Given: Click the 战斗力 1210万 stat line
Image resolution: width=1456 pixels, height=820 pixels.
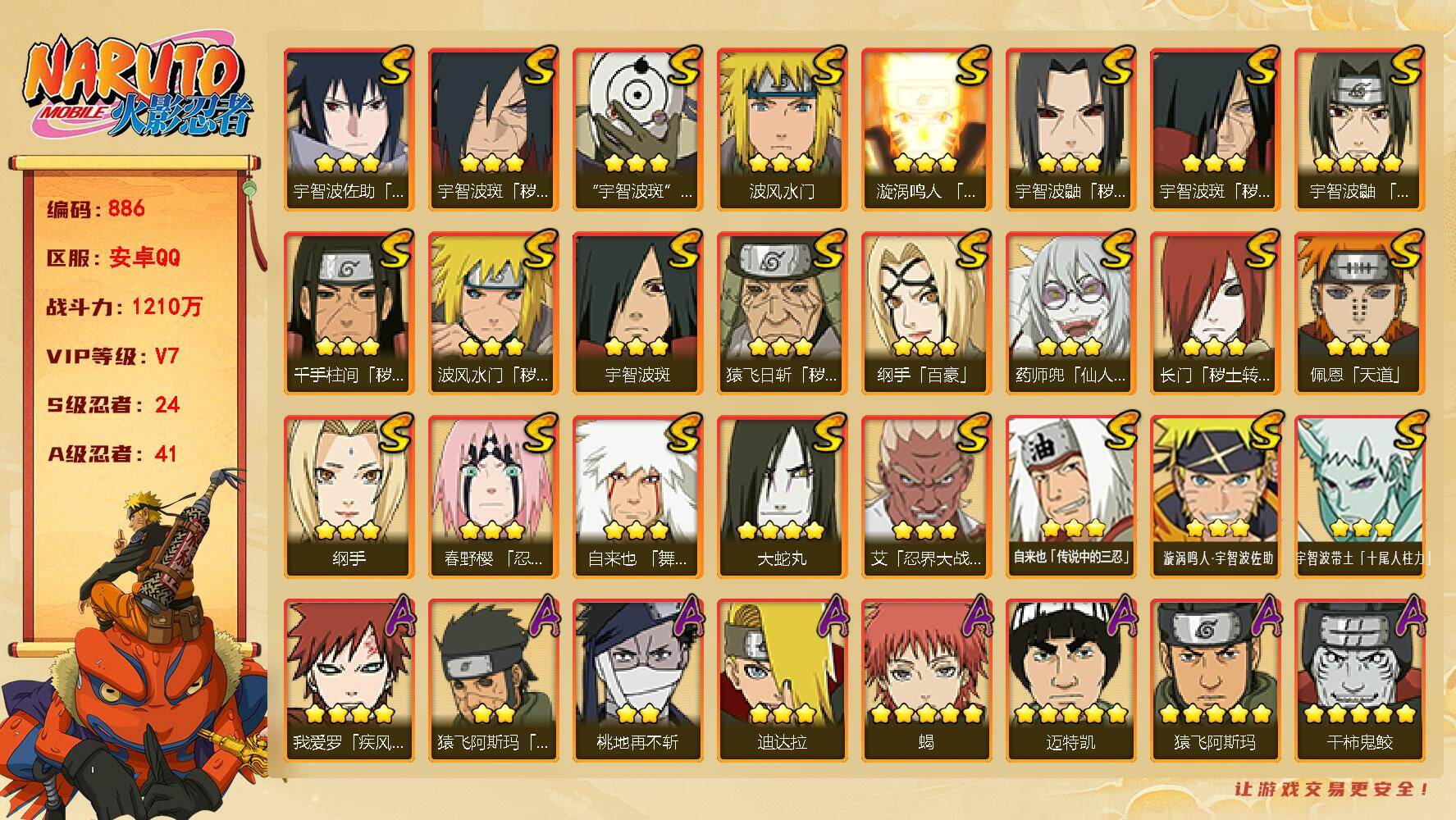Looking at the screenshot, I should click(124, 307).
